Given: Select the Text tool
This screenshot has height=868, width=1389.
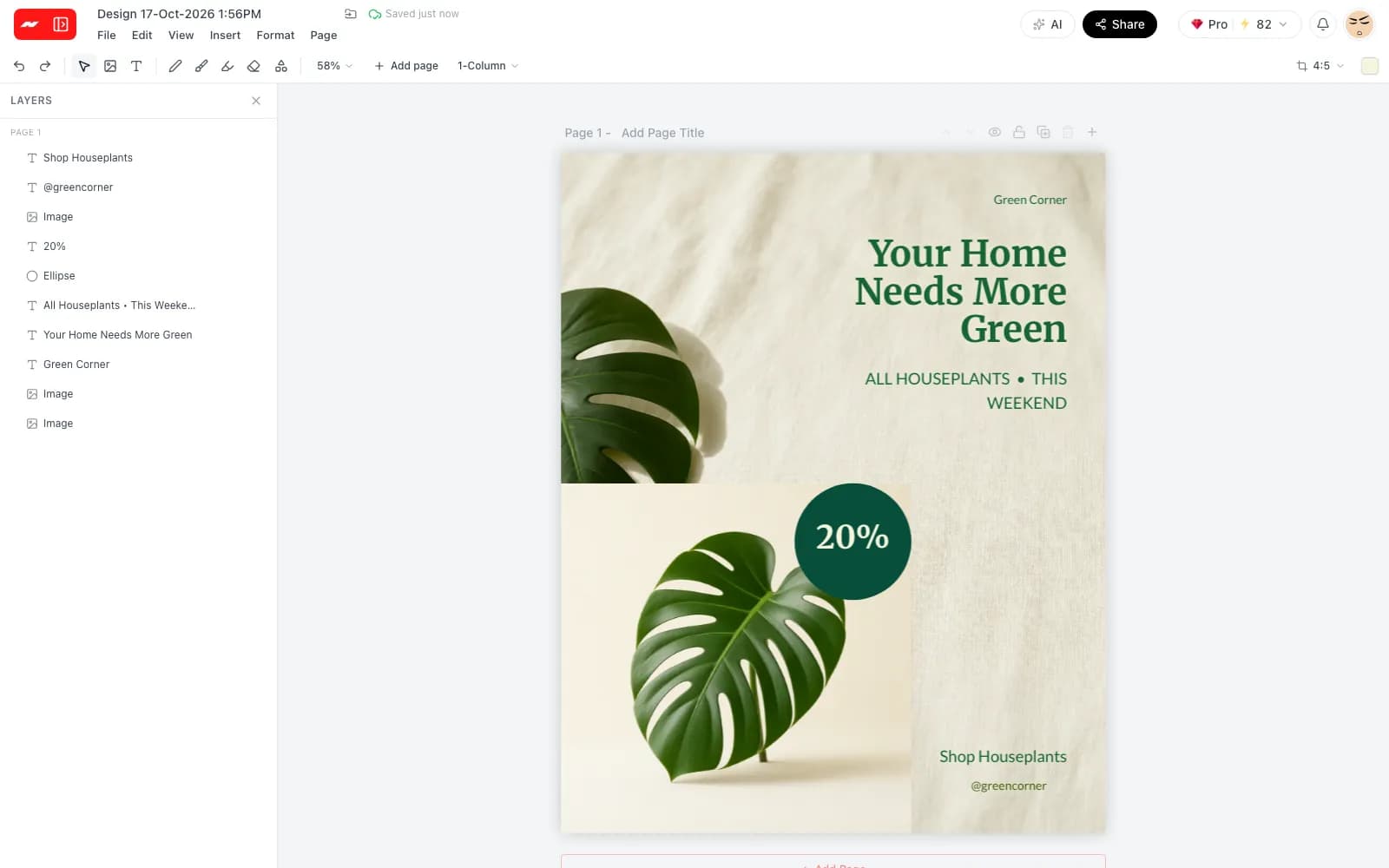Looking at the screenshot, I should coord(136,66).
